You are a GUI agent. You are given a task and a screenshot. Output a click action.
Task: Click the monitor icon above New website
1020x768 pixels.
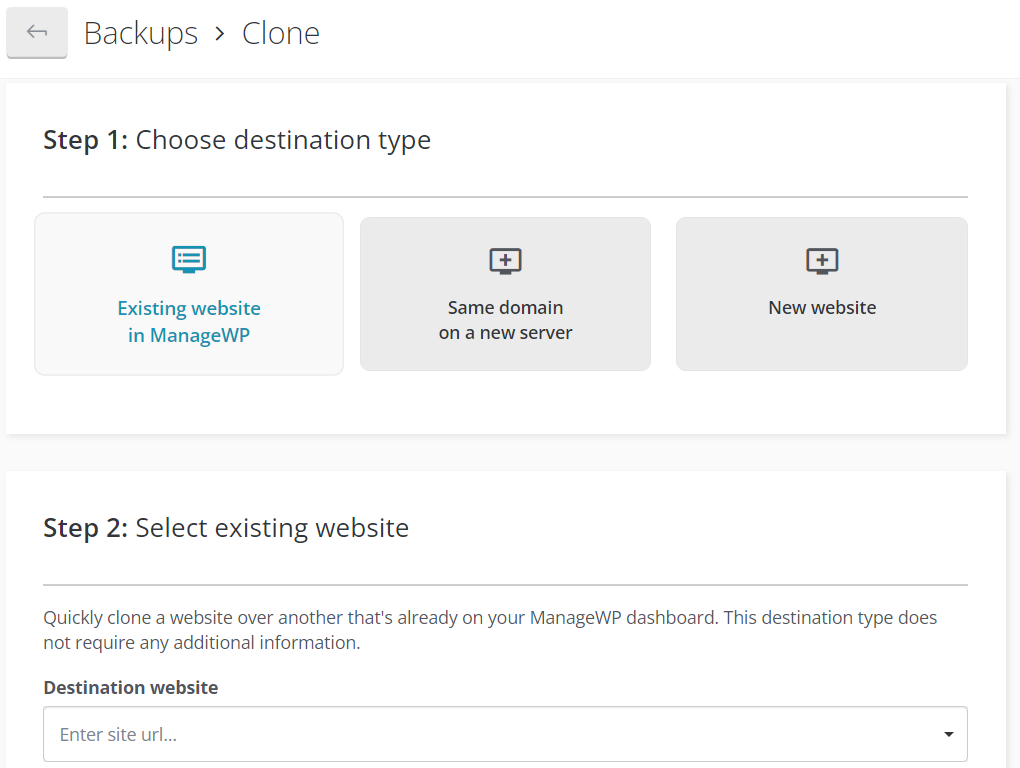click(822, 261)
